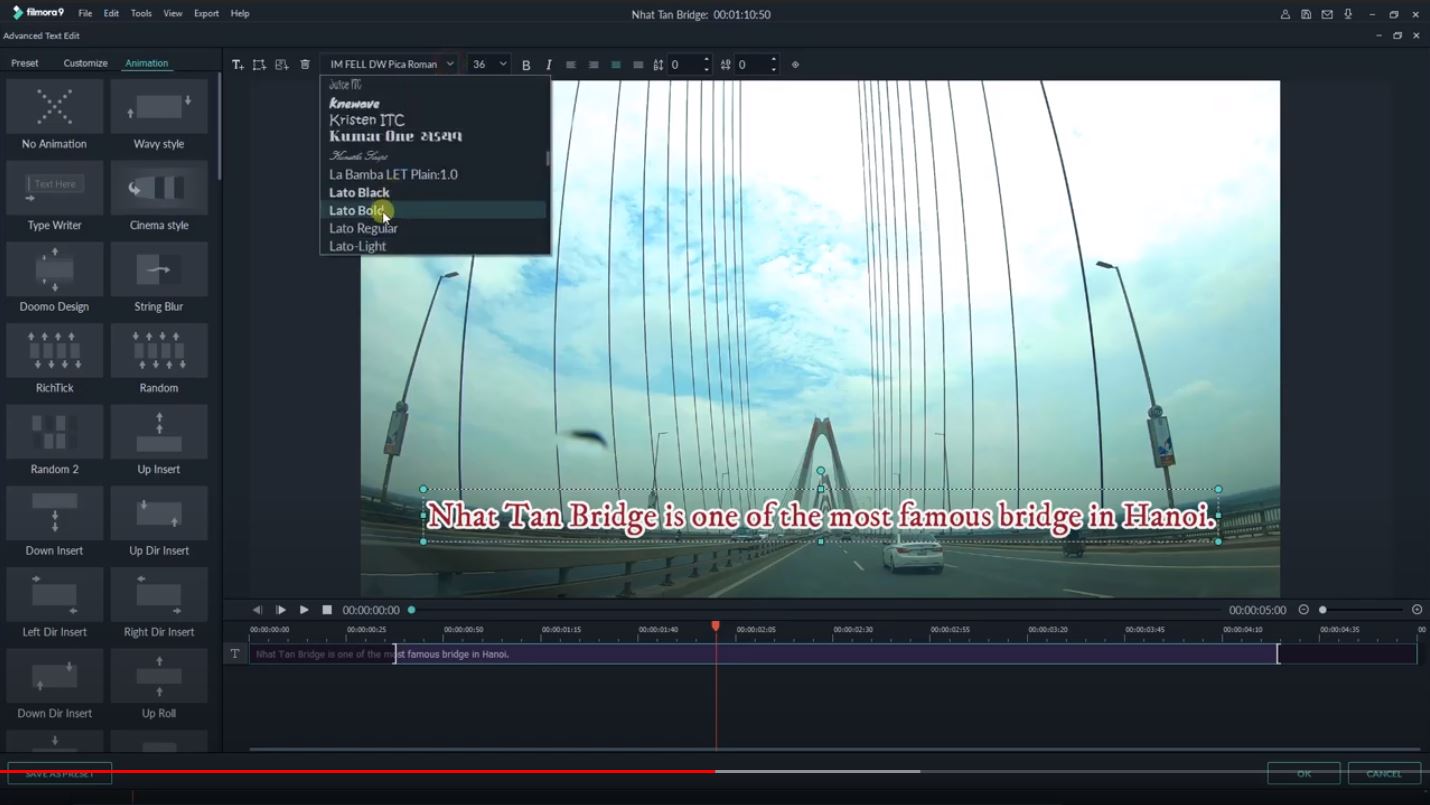The image size is (1430, 805).
Task: Click the CANCEL button
Action: [1384, 773]
